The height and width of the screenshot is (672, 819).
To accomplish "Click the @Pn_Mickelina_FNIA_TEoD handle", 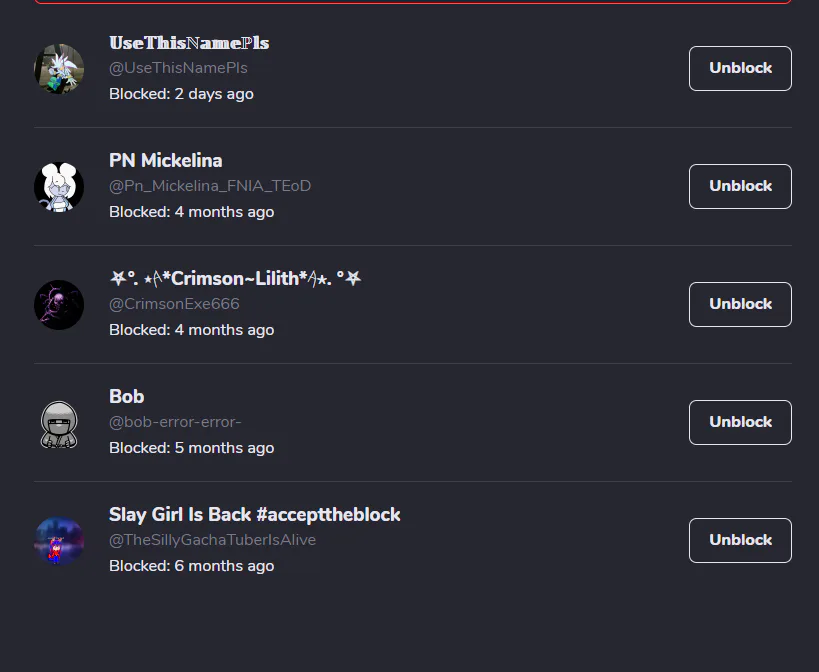I will pyautogui.click(x=210, y=186).
